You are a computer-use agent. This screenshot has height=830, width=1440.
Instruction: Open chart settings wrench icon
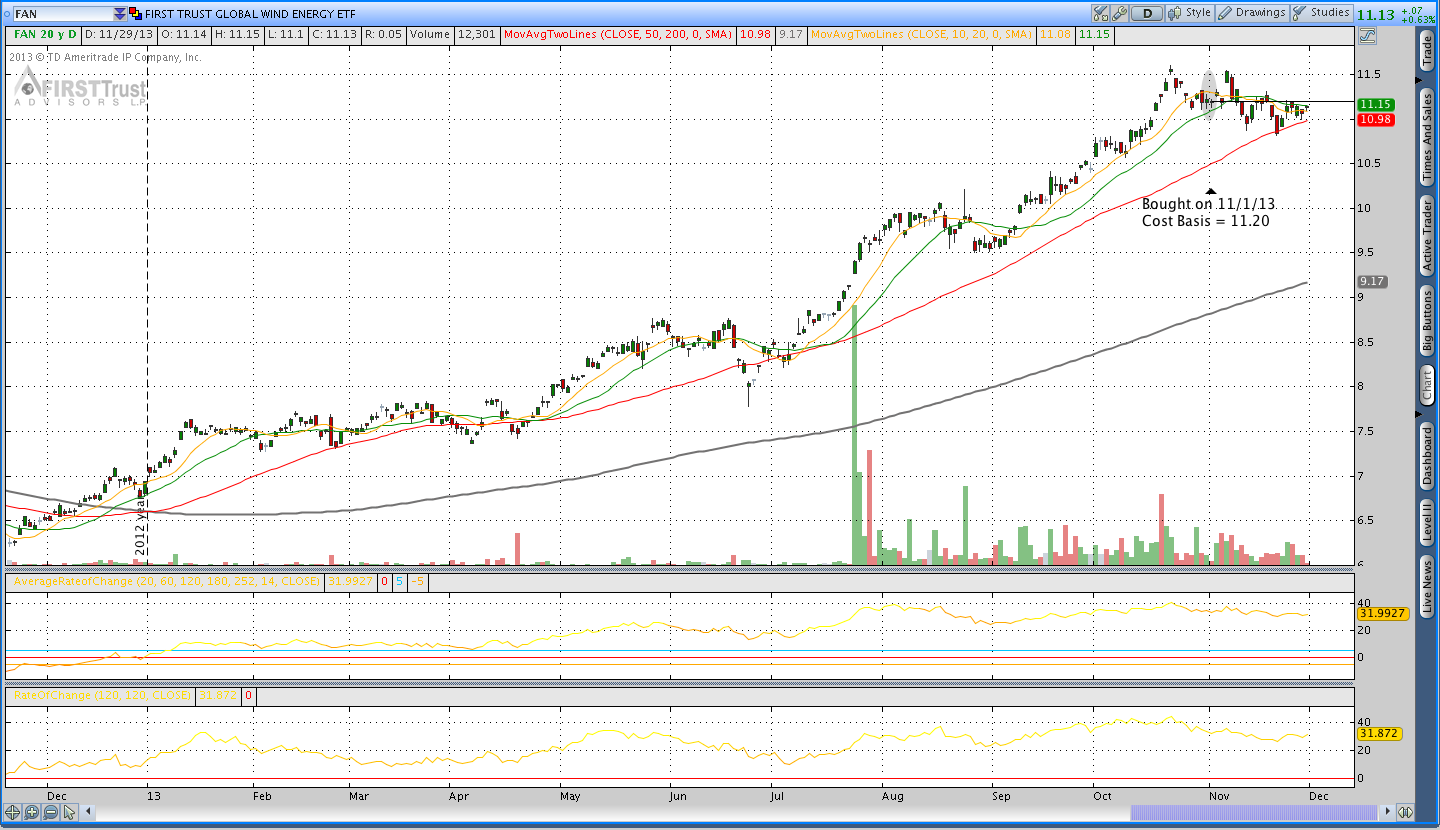(1120, 13)
